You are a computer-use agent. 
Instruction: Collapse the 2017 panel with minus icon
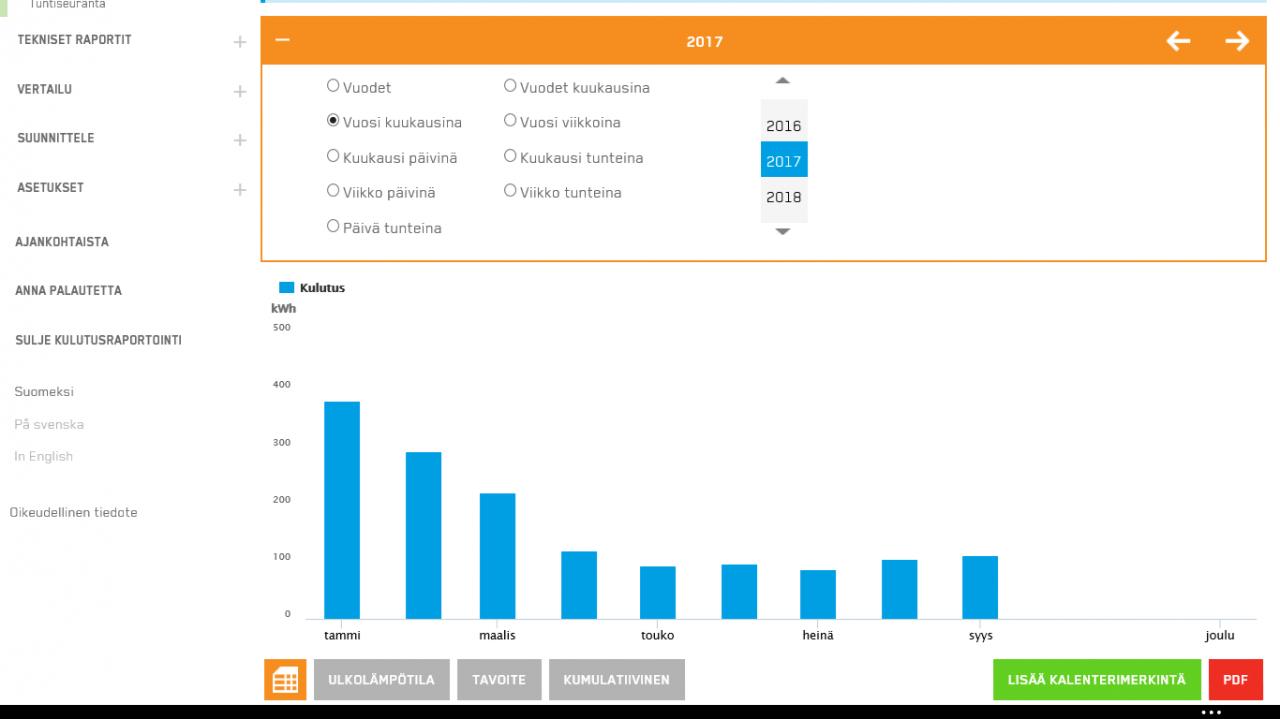pyautogui.click(x=282, y=41)
